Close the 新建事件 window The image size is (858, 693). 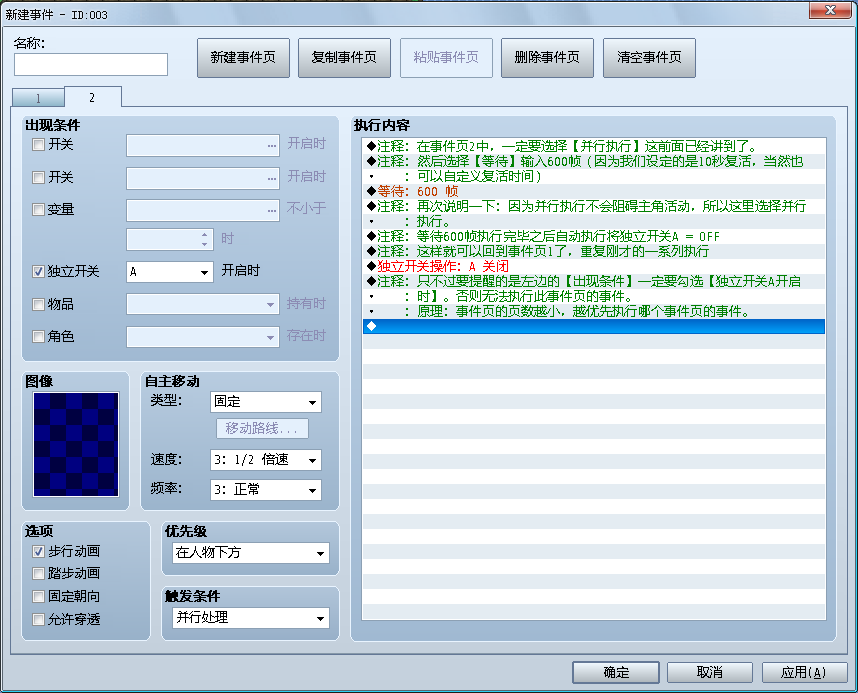(830, 10)
